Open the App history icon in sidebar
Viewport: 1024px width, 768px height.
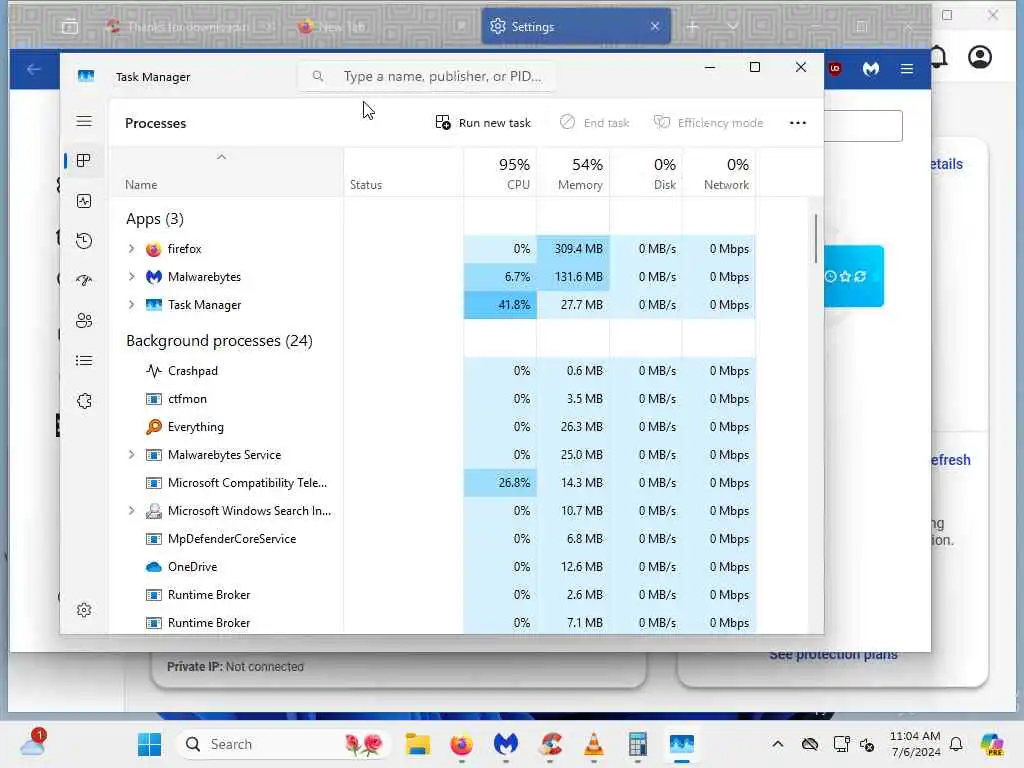point(84,241)
